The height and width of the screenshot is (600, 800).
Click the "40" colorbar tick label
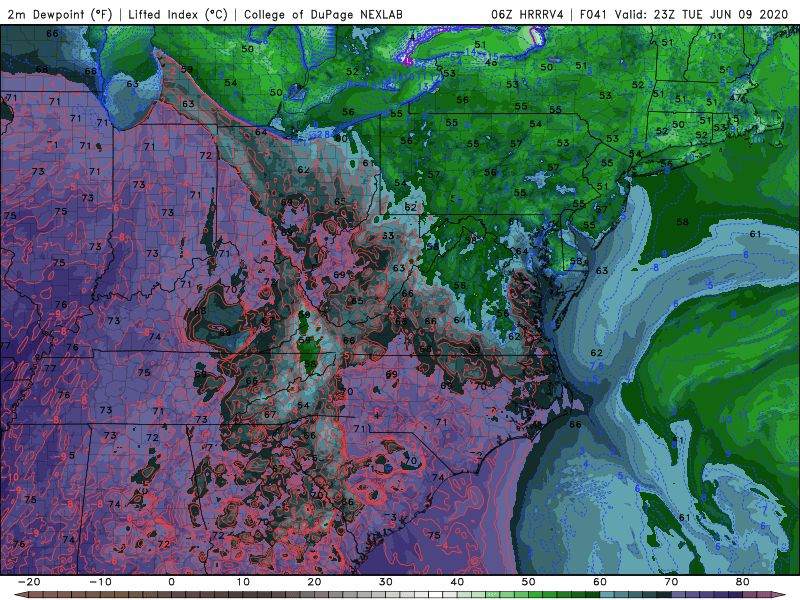tap(457, 582)
